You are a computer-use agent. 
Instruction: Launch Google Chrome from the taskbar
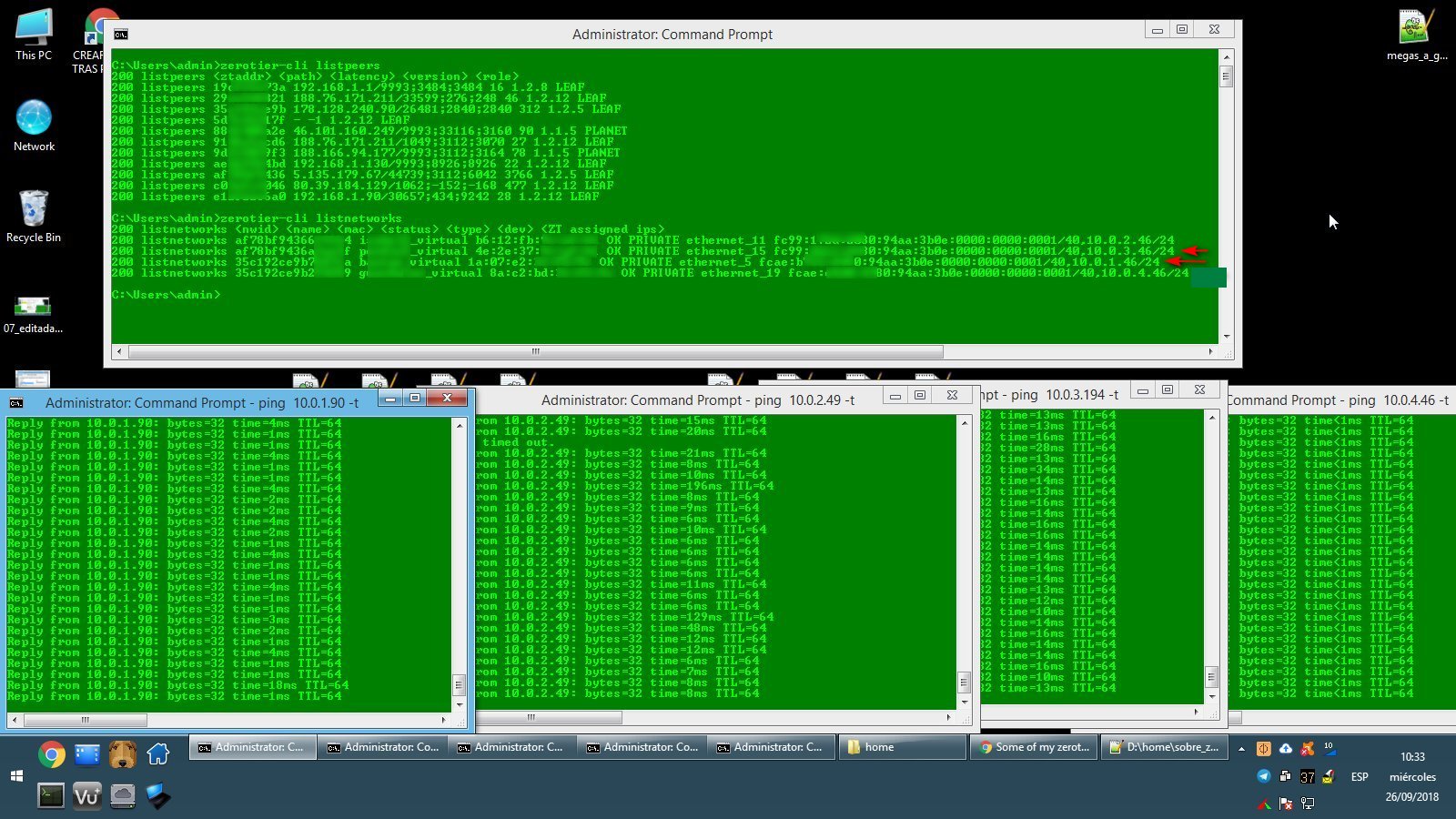click(x=52, y=753)
